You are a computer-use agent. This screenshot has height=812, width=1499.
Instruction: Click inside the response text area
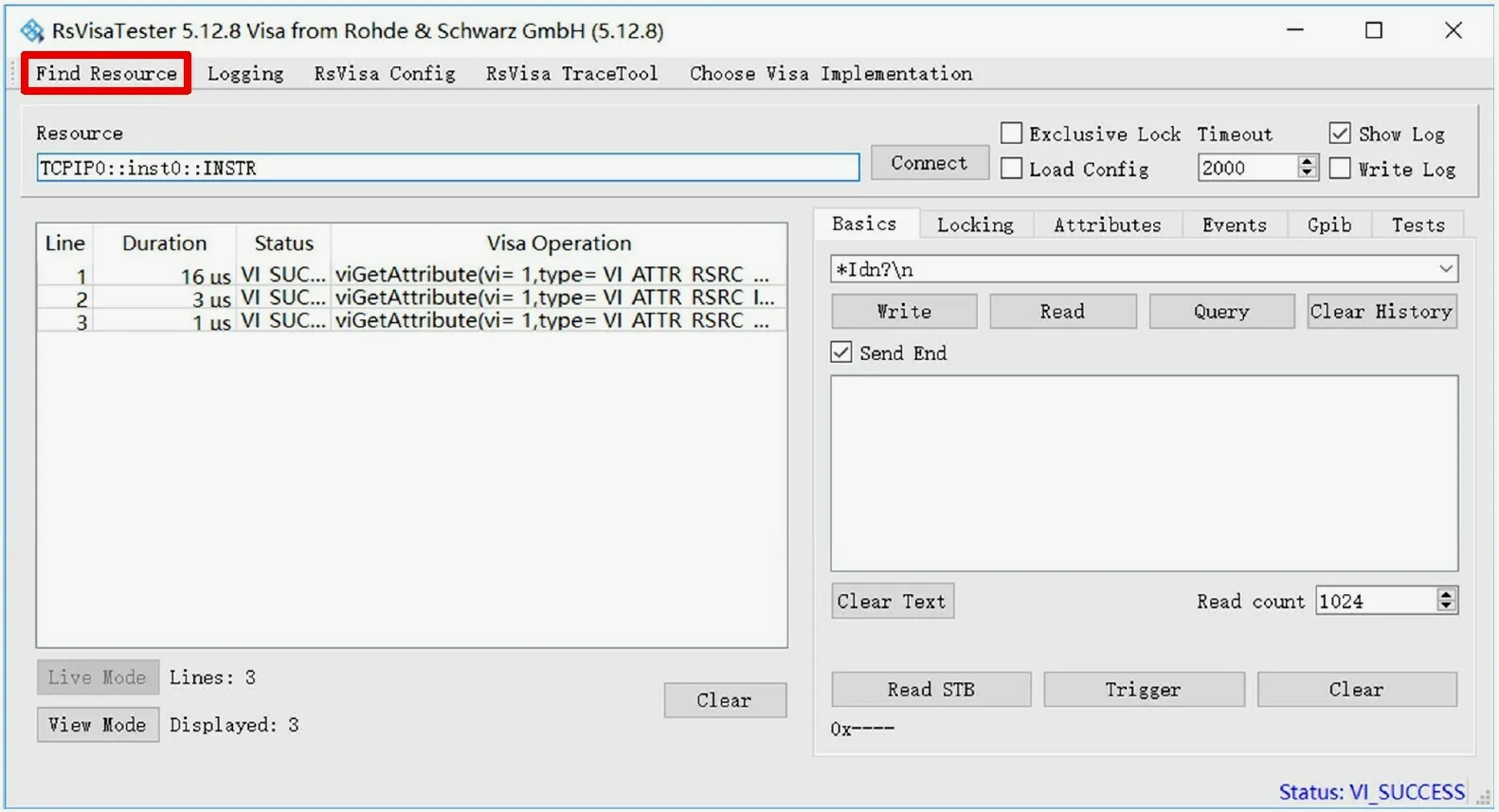(x=1145, y=474)
